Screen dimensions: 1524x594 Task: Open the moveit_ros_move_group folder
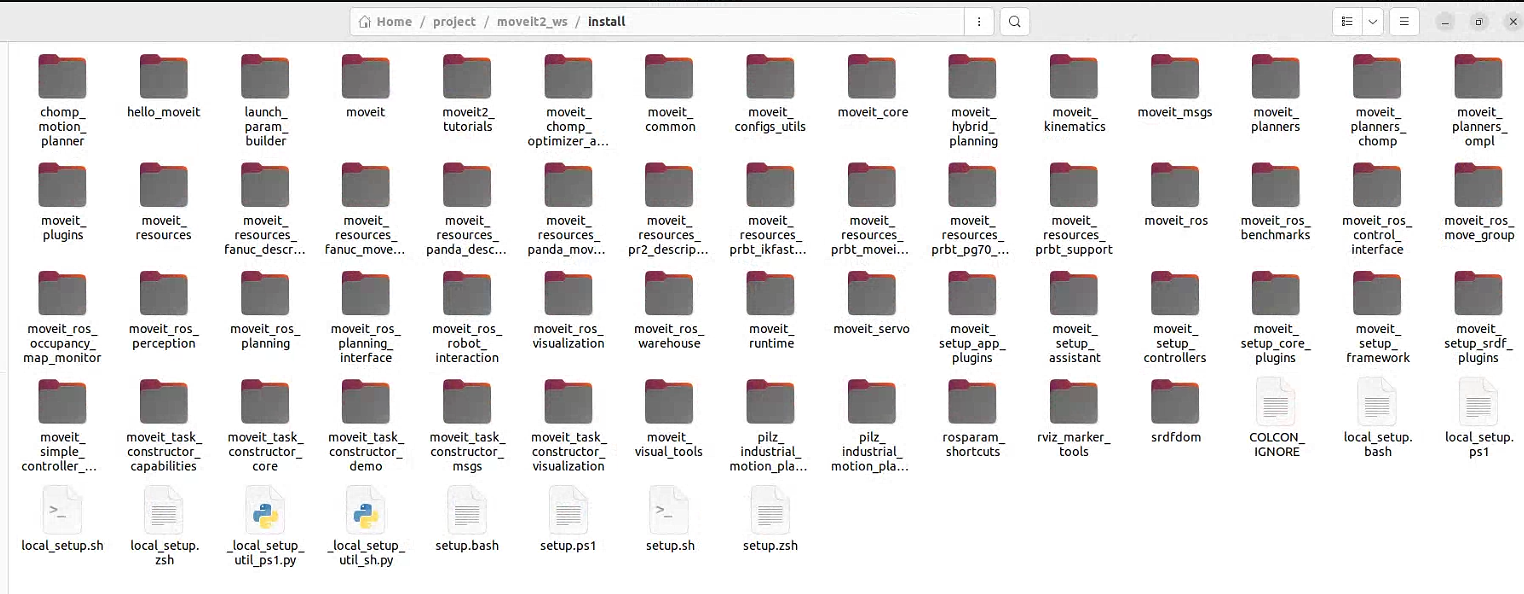pyautogui.click(x=1479, y=185)
